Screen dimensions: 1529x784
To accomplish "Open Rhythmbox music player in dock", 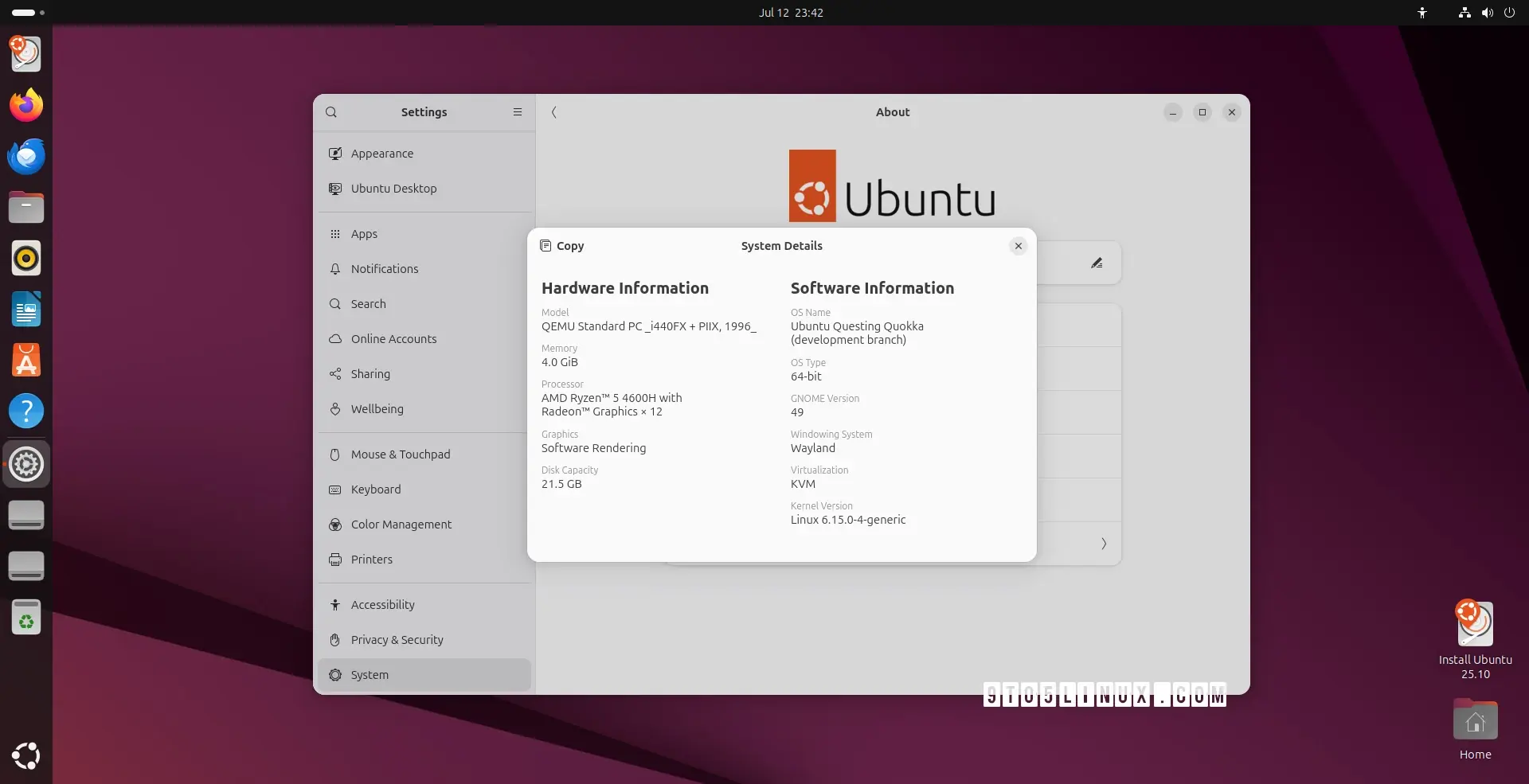I will pyautogui.click(x=26, y=258).
